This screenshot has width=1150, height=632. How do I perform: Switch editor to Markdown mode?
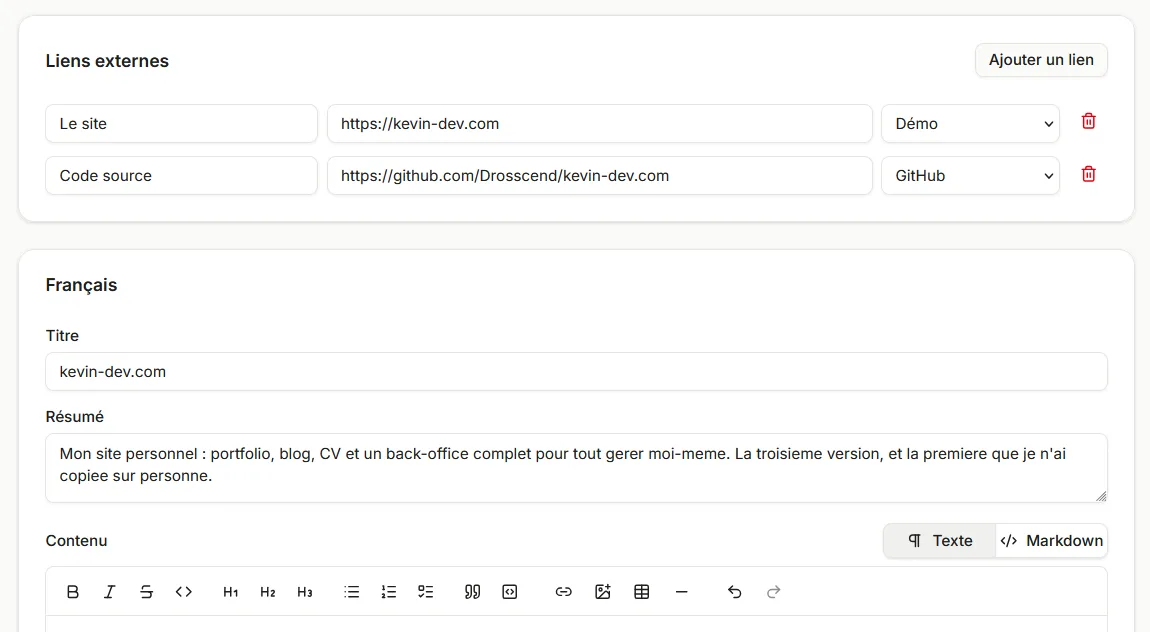(1051, 540)
